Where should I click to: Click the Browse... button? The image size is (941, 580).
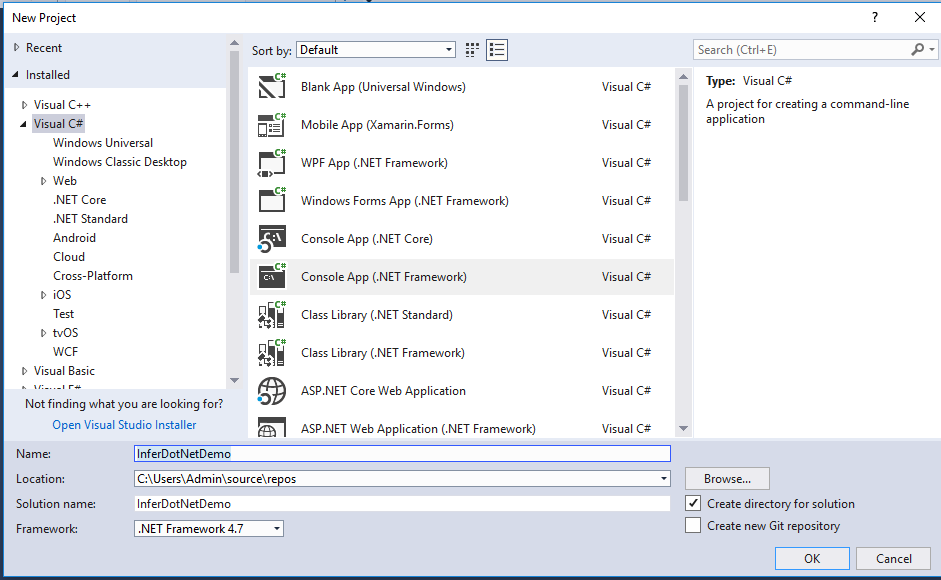coord(727,479)
